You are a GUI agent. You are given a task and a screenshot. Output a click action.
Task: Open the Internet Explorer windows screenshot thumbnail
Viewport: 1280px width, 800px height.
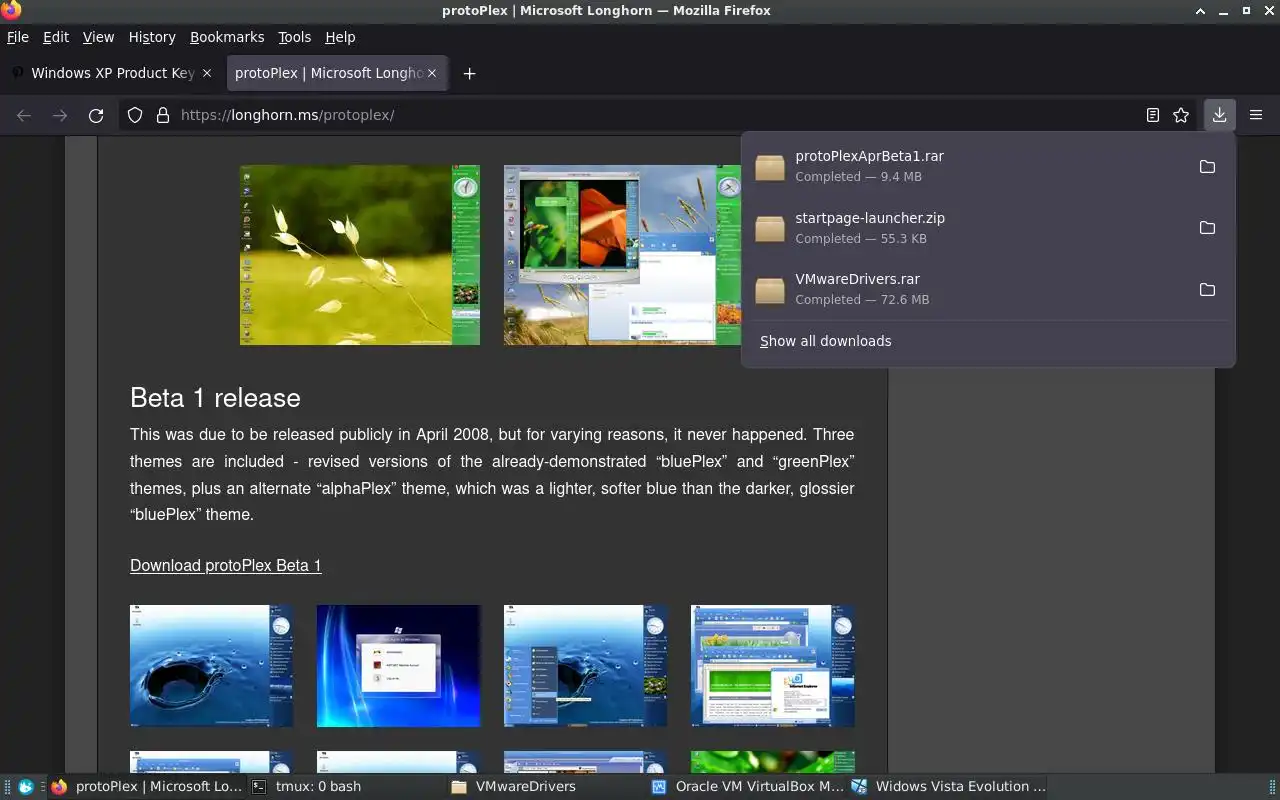(x=773, y=666)
